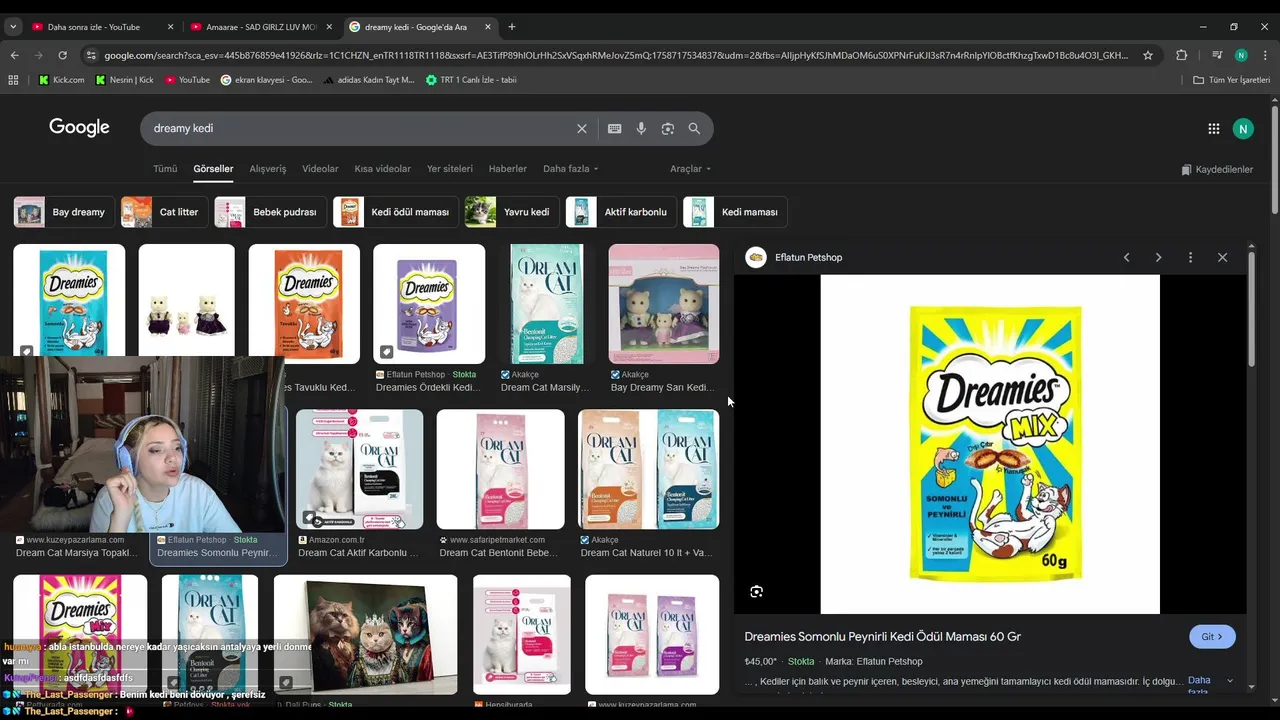Screen dimensions: 1280x720
Task: Open the preview panel three-dot menu
Action: (1190, 258)
